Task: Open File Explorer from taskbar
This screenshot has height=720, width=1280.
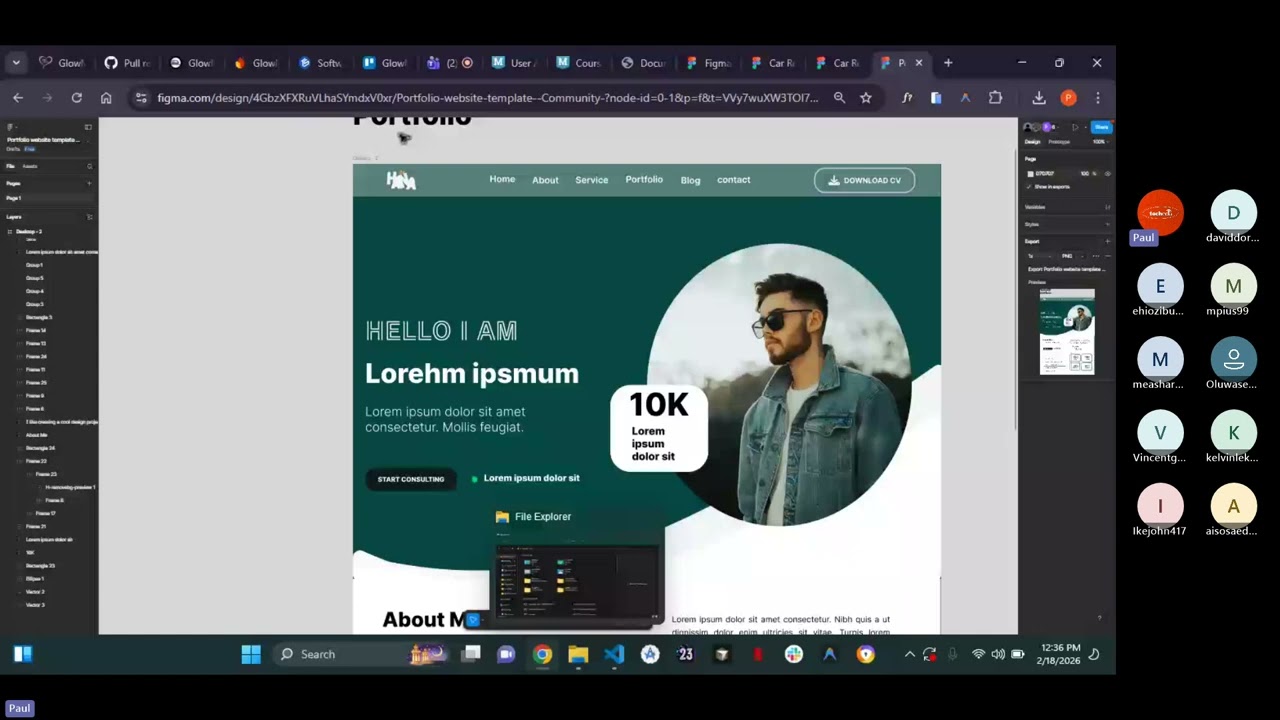Action: (x=578, y=654)
